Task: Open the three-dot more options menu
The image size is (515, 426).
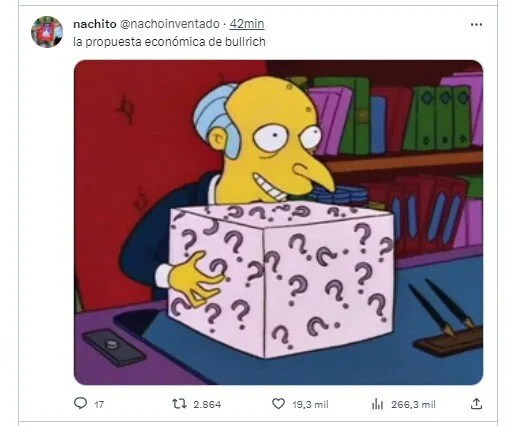Action: point(476,24)
